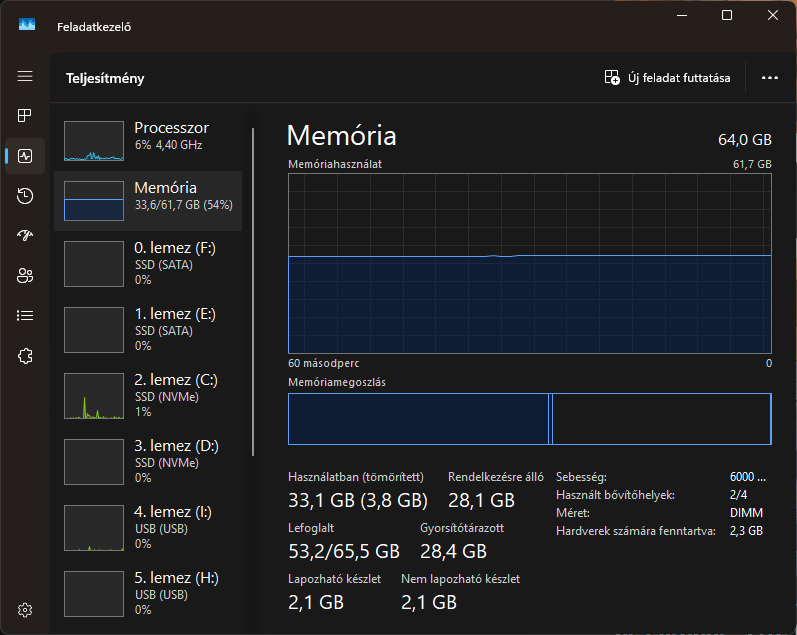Open the App history icon

25,196
